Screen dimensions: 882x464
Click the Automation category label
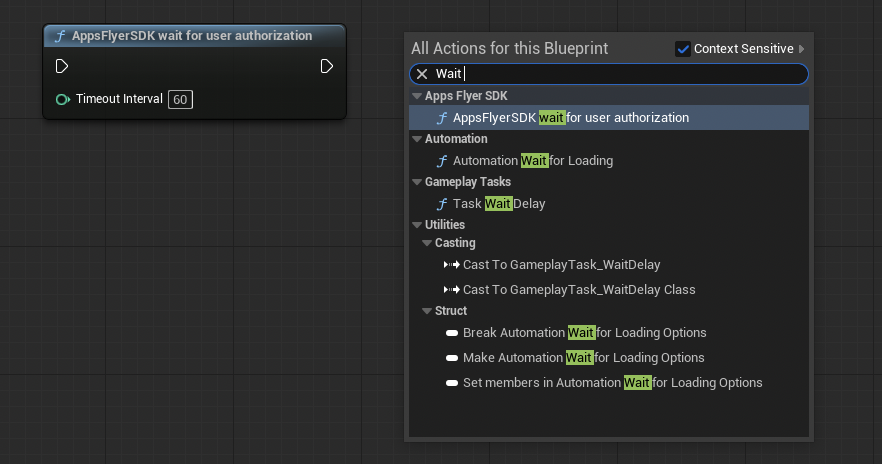(x=456, y=139)
